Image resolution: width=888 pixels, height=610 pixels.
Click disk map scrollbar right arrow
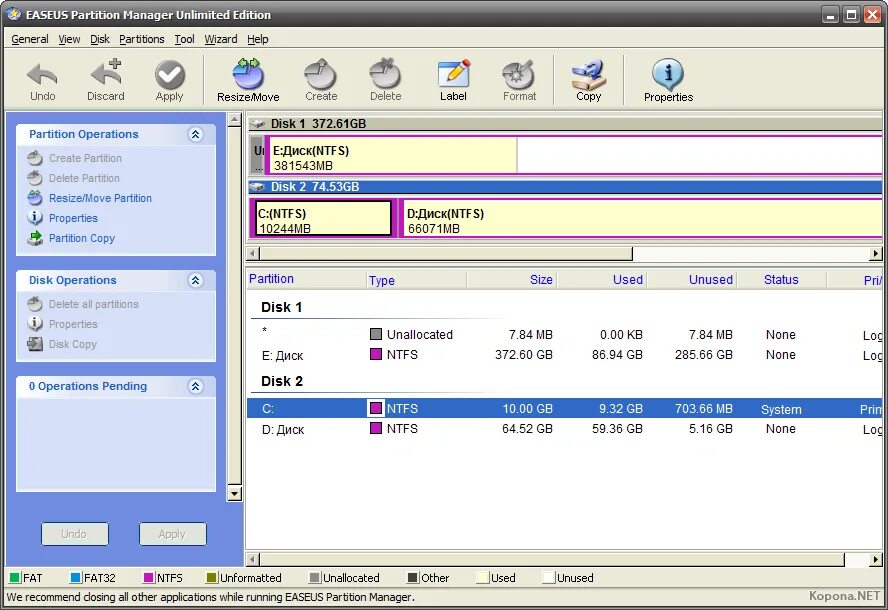pyautogui.click(x=876, y=253)
